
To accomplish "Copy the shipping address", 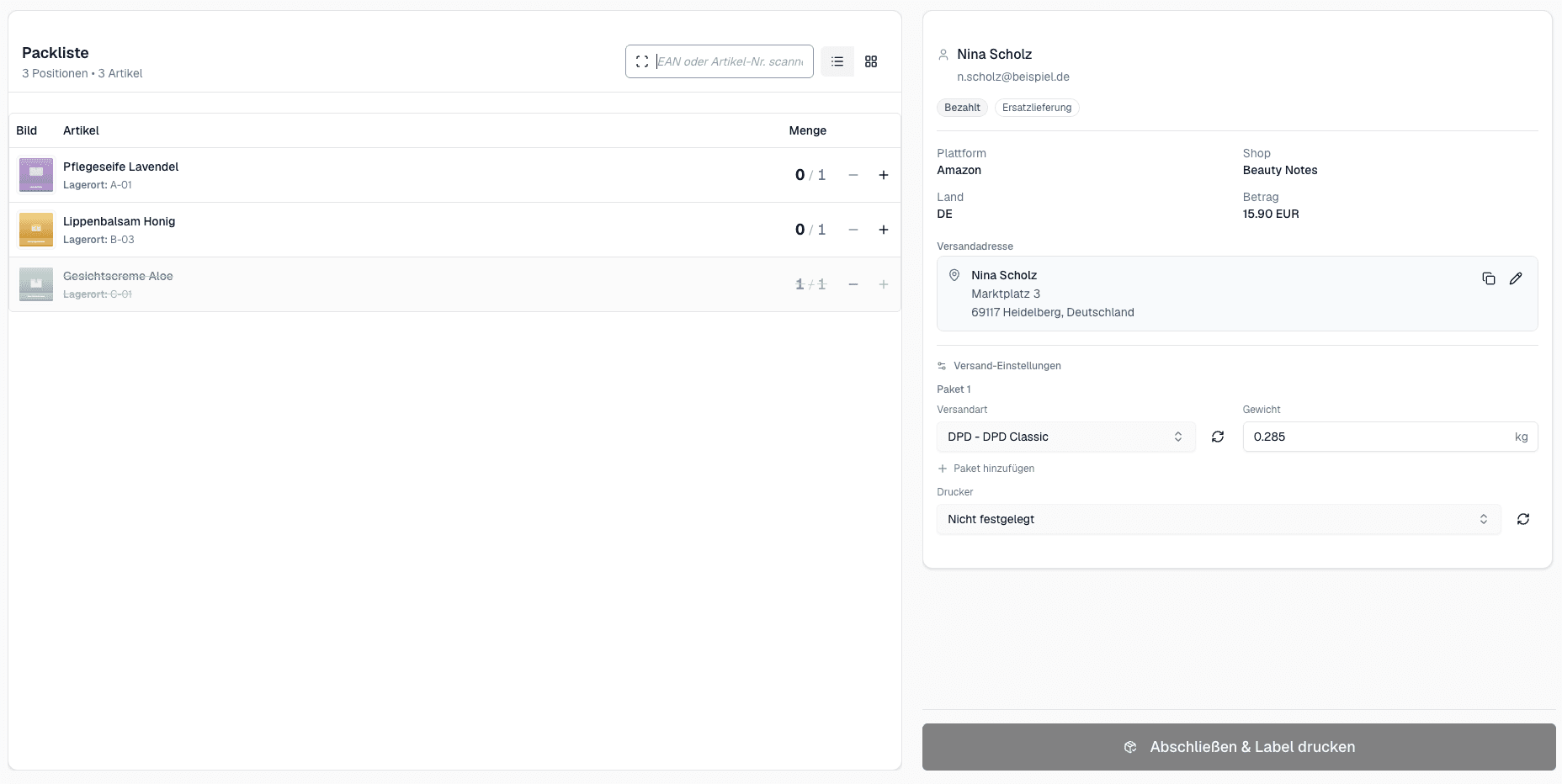I will pyautogui.click(x=1489, y=278).
